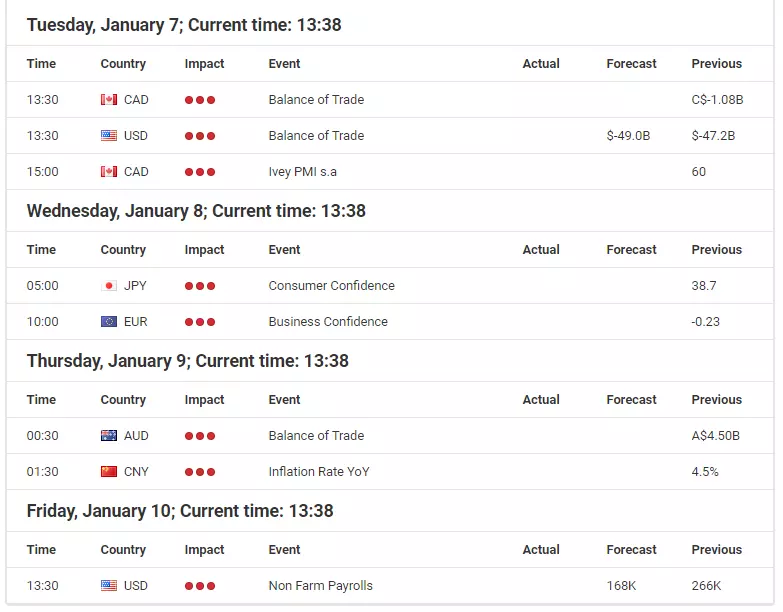Open the 'Consumer Confidence' event
This screenshot has height=612, width=783.
point(332,286)
